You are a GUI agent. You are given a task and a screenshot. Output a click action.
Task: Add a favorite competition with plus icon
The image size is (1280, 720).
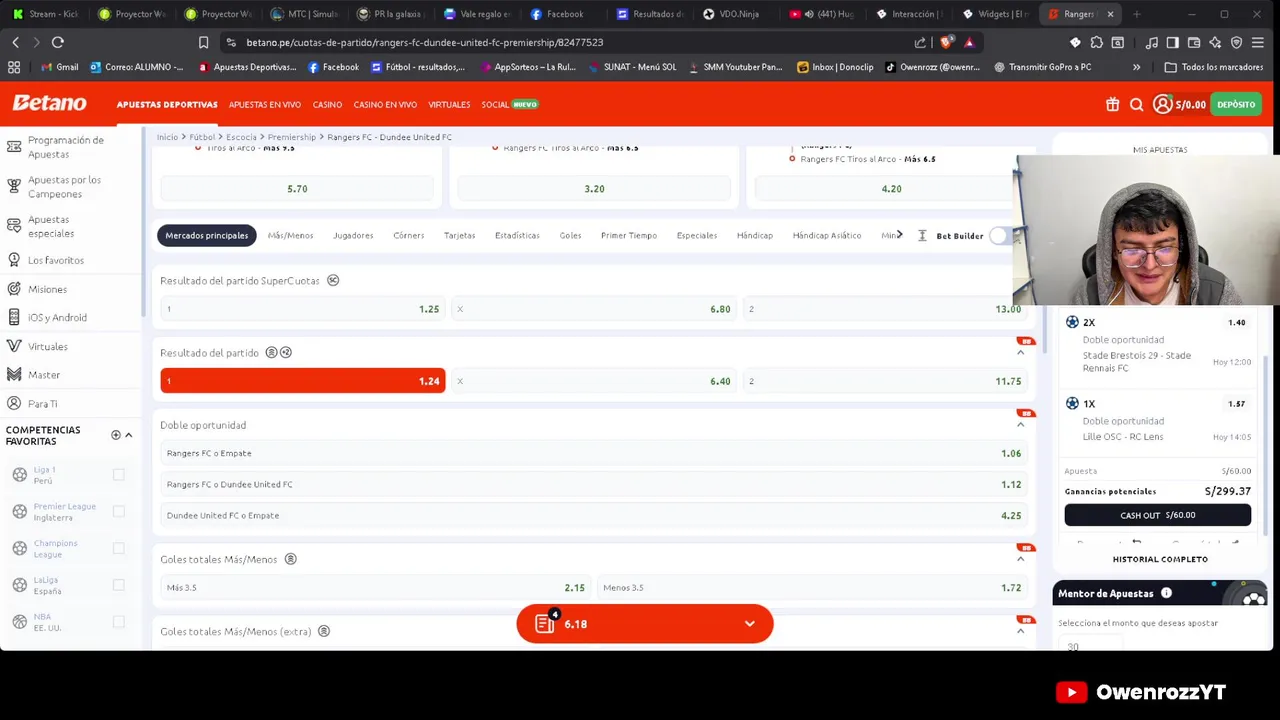click(115, 435)
